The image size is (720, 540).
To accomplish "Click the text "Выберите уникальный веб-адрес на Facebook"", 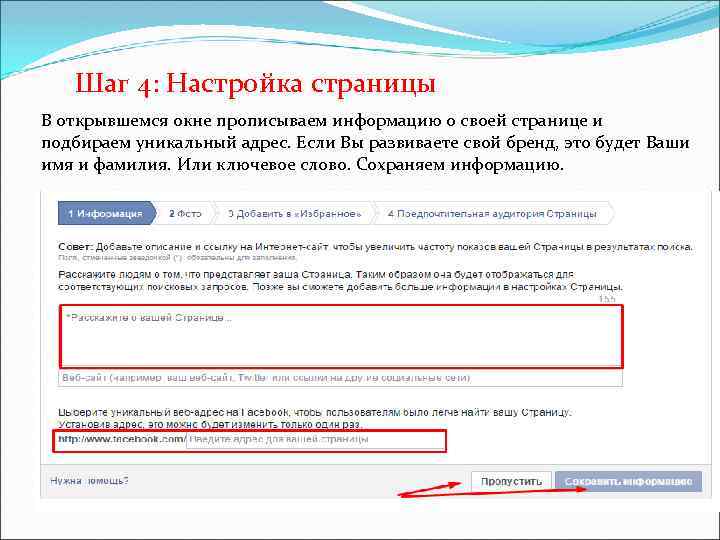I will (174, 412).
